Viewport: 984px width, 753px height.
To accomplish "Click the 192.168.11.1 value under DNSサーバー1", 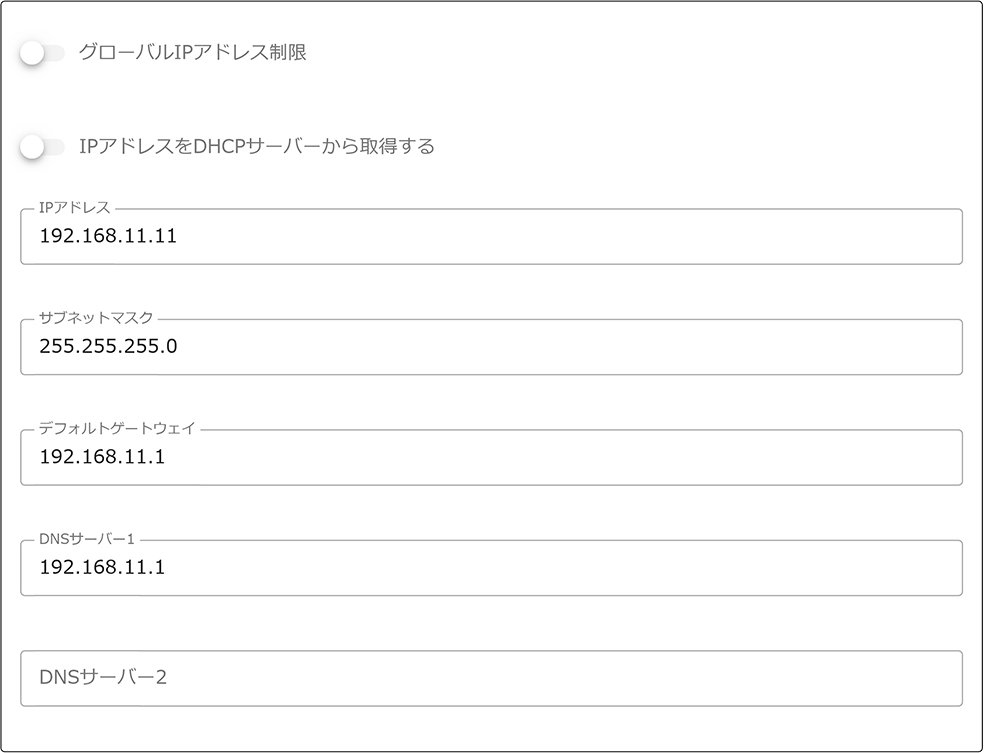I will [x=102, y=568].
